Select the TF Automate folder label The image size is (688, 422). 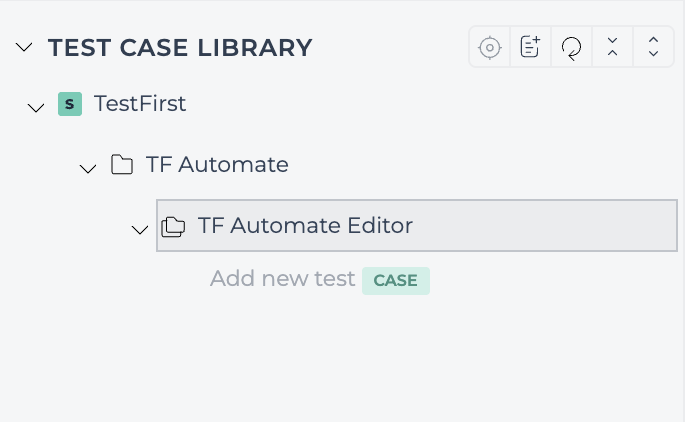217,165
